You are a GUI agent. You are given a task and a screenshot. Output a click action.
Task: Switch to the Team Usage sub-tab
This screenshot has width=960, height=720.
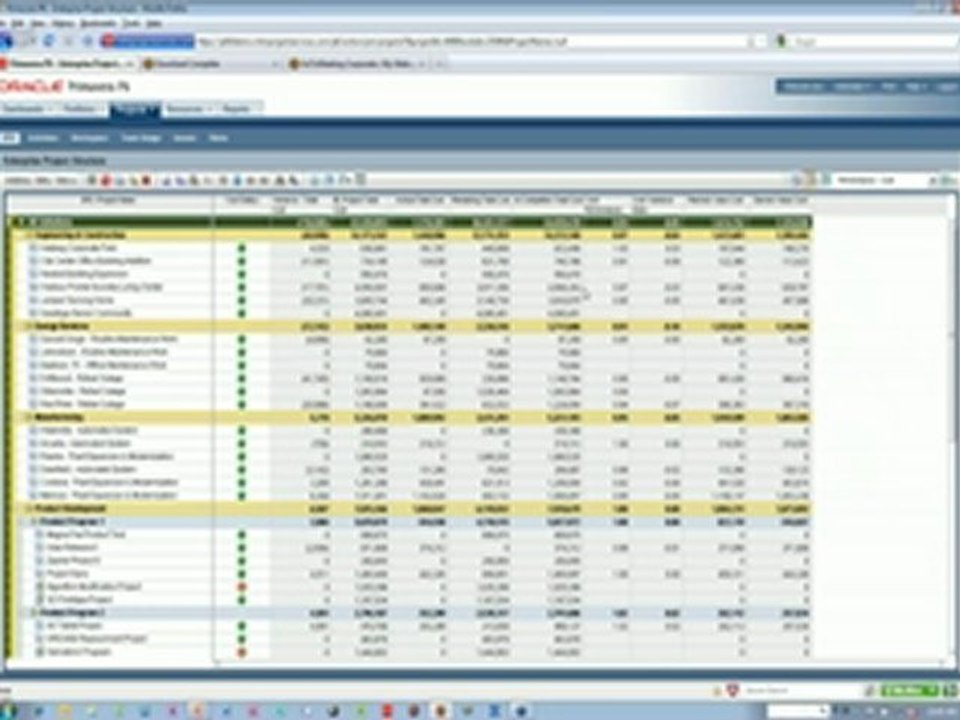[x=141, y=138]
